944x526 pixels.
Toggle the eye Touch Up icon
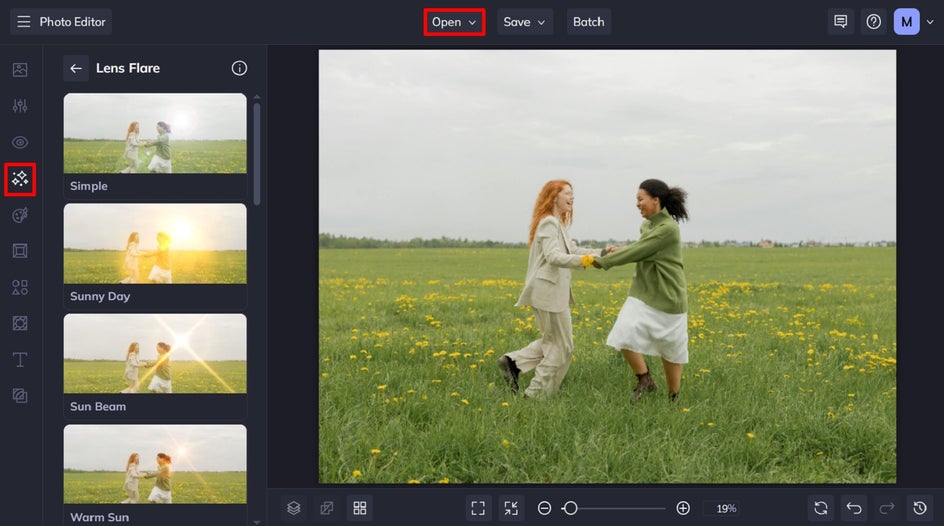20,142
